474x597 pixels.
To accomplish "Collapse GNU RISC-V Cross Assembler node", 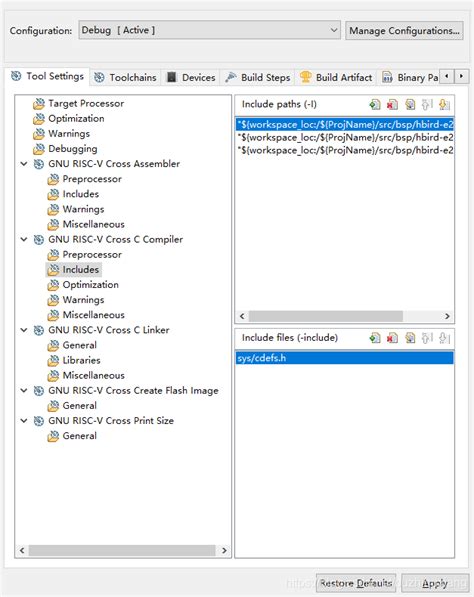I will click(x=24, y=164).
